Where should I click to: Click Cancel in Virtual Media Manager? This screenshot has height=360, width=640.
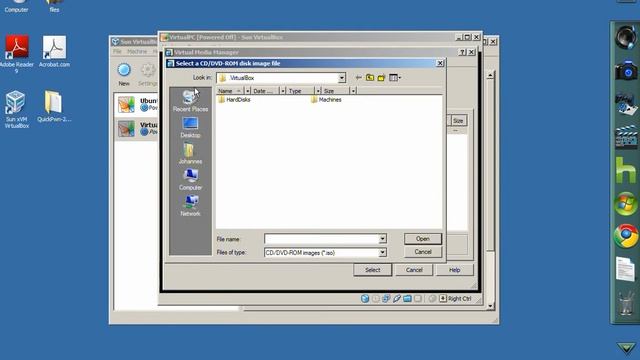[414, 270]
